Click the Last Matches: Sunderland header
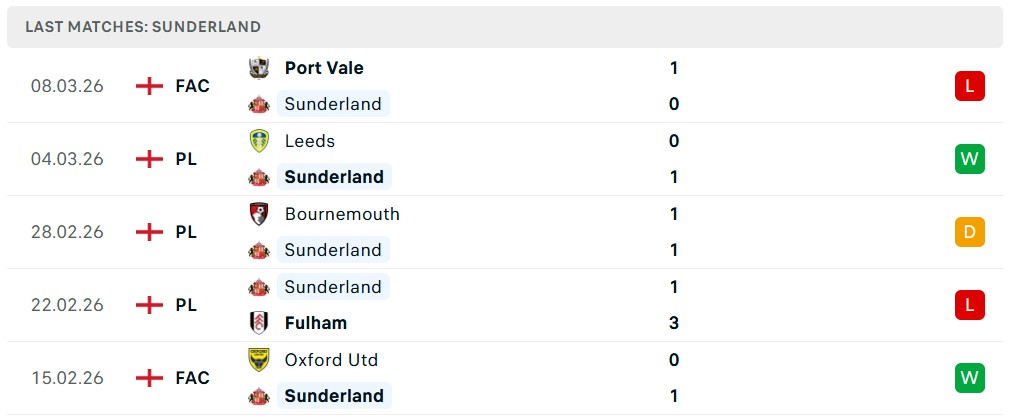Screen dimensions: 1009x420 pyautogui.click(x=143, y=27)
